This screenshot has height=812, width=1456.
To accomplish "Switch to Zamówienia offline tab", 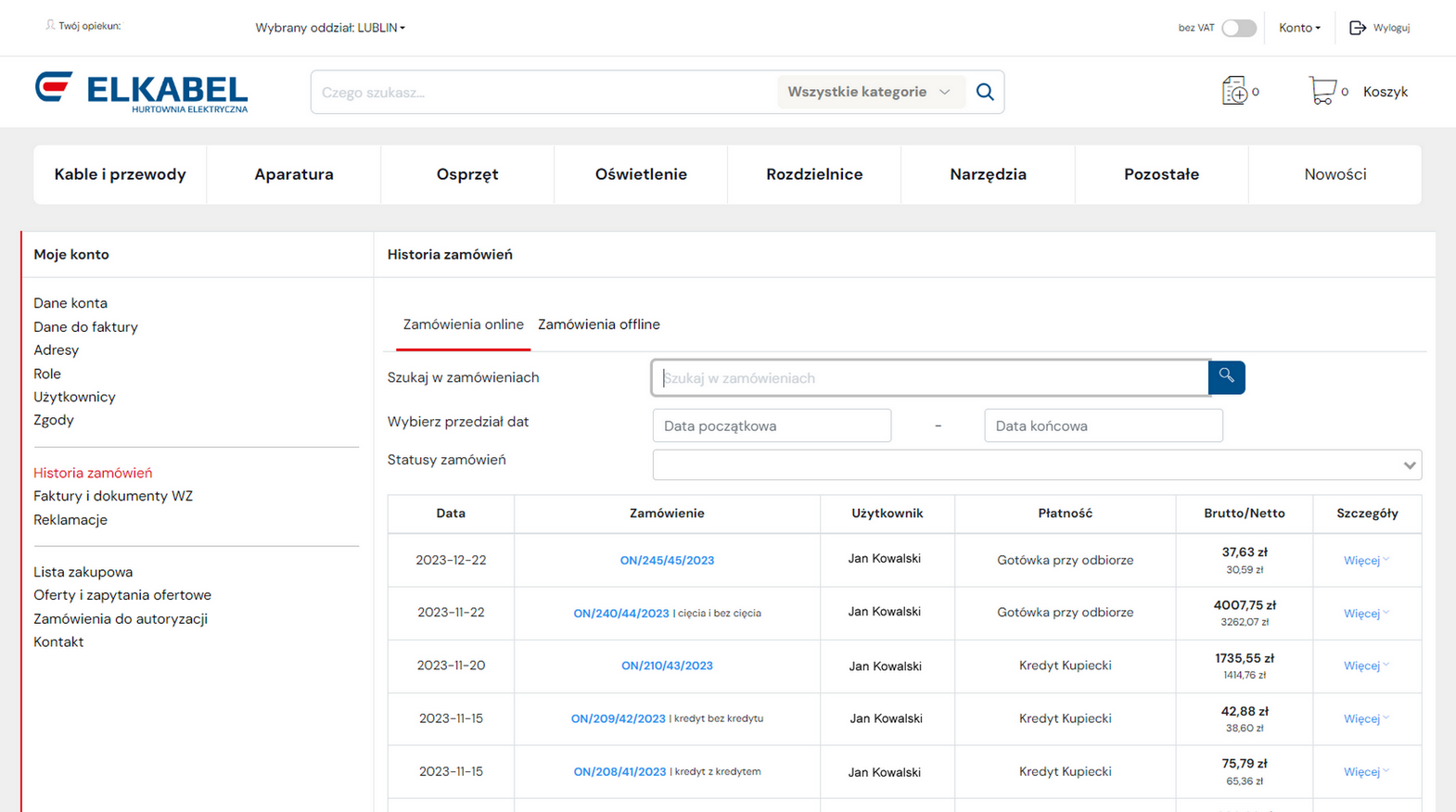I will pos(598,324).
